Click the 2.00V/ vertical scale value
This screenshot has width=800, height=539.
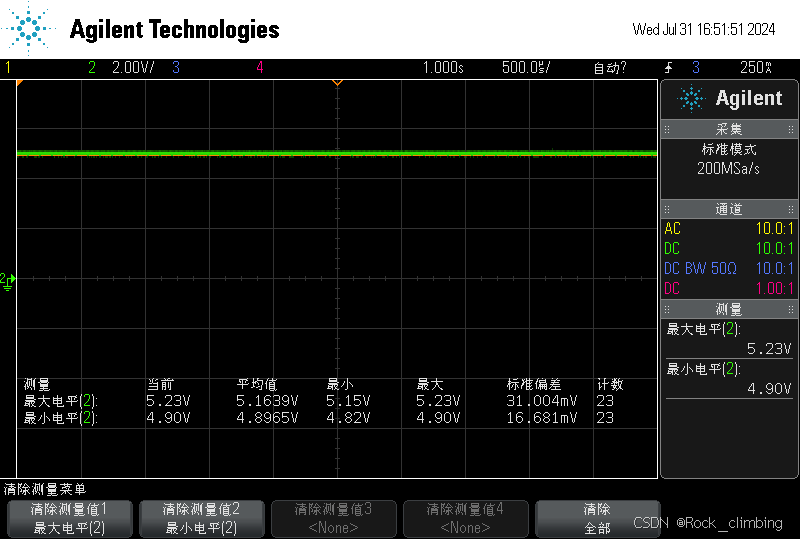click(133, 67)
